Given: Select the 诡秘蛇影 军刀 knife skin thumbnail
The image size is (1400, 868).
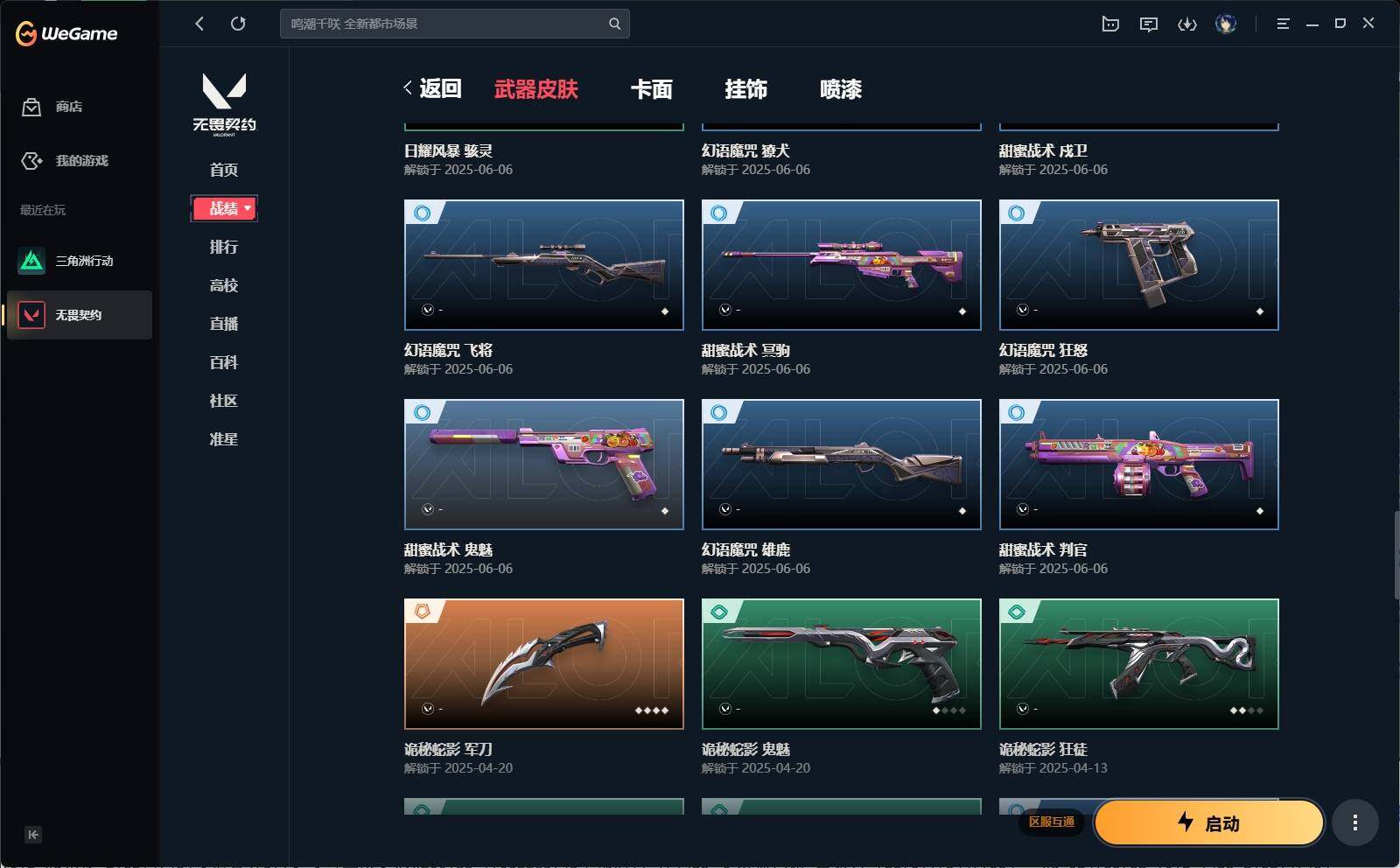Looking at the screenshot, I should pos(544,664).
